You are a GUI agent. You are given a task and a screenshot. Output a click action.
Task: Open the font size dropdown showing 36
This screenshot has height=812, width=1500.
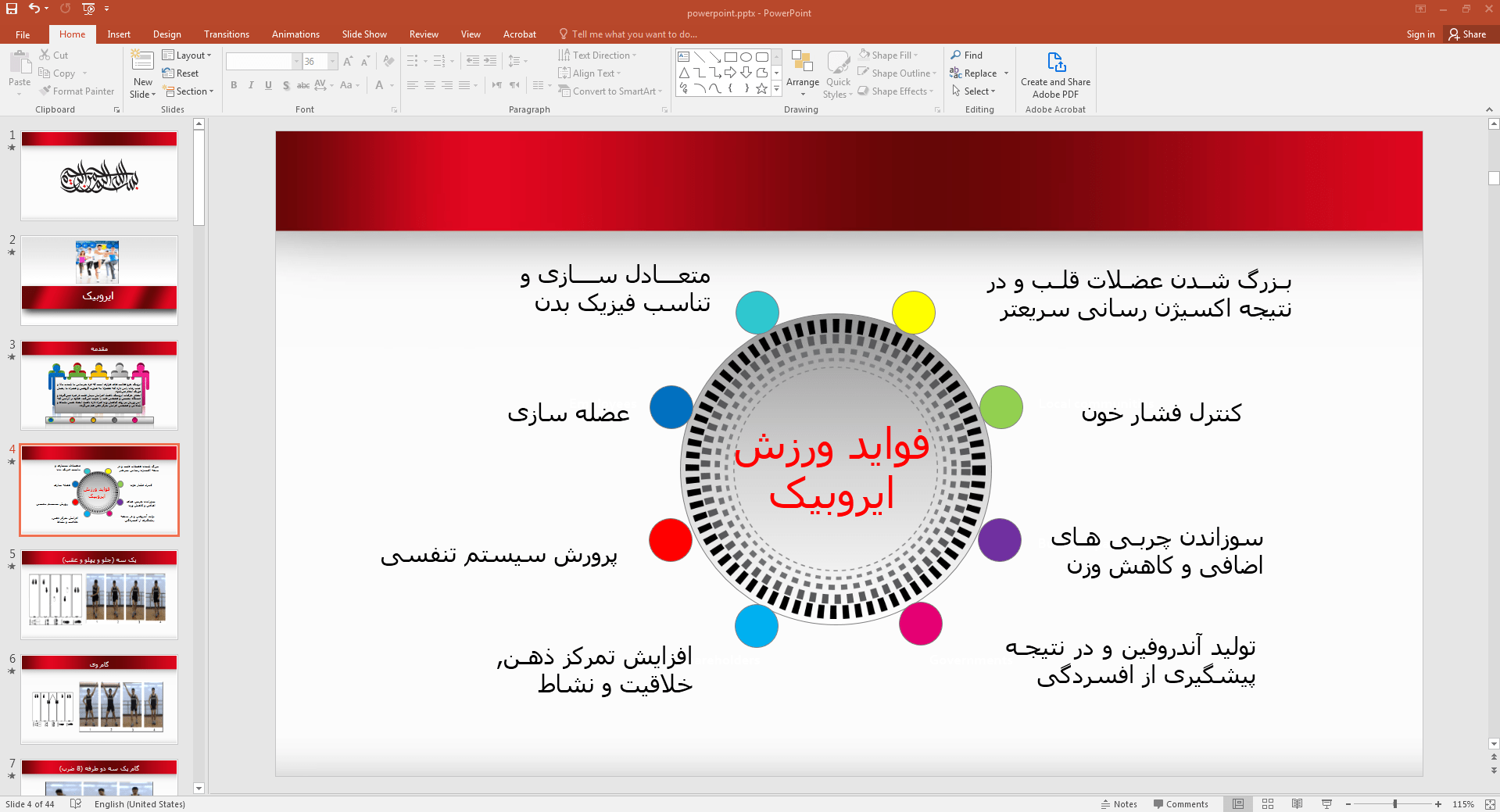333,61
